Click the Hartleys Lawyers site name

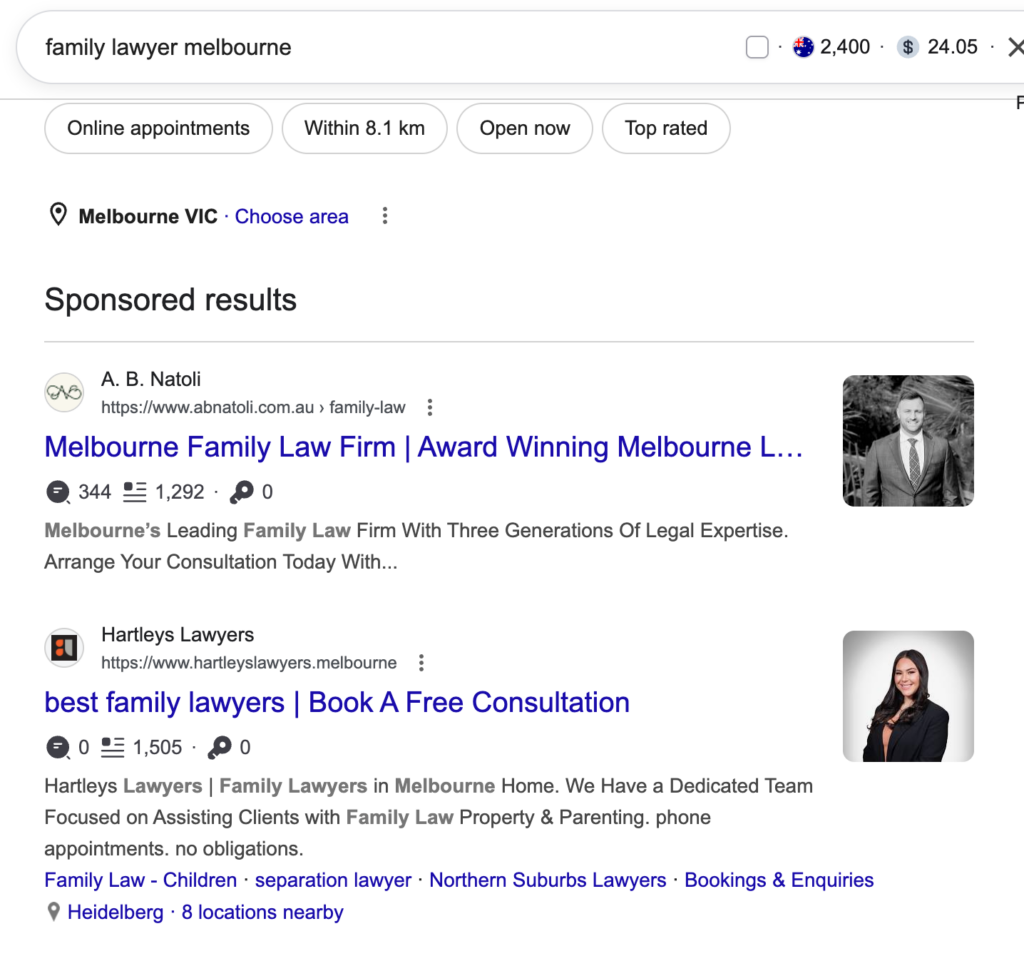point(178,634)
